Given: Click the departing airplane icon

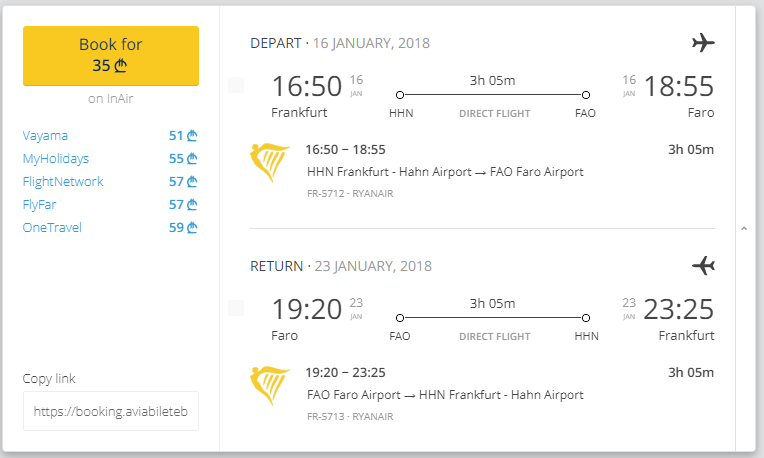Looking at the screenshot, I should pos(704,43).
